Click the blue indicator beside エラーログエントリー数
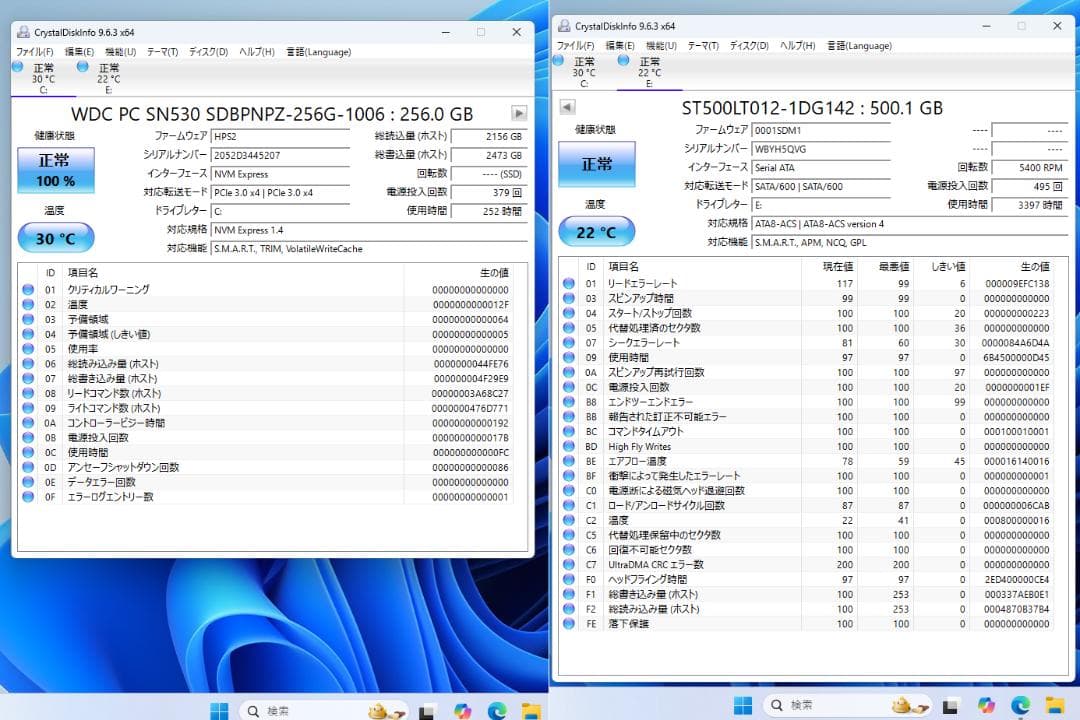Screen dimensions: 1080x720 coord(28,495)
